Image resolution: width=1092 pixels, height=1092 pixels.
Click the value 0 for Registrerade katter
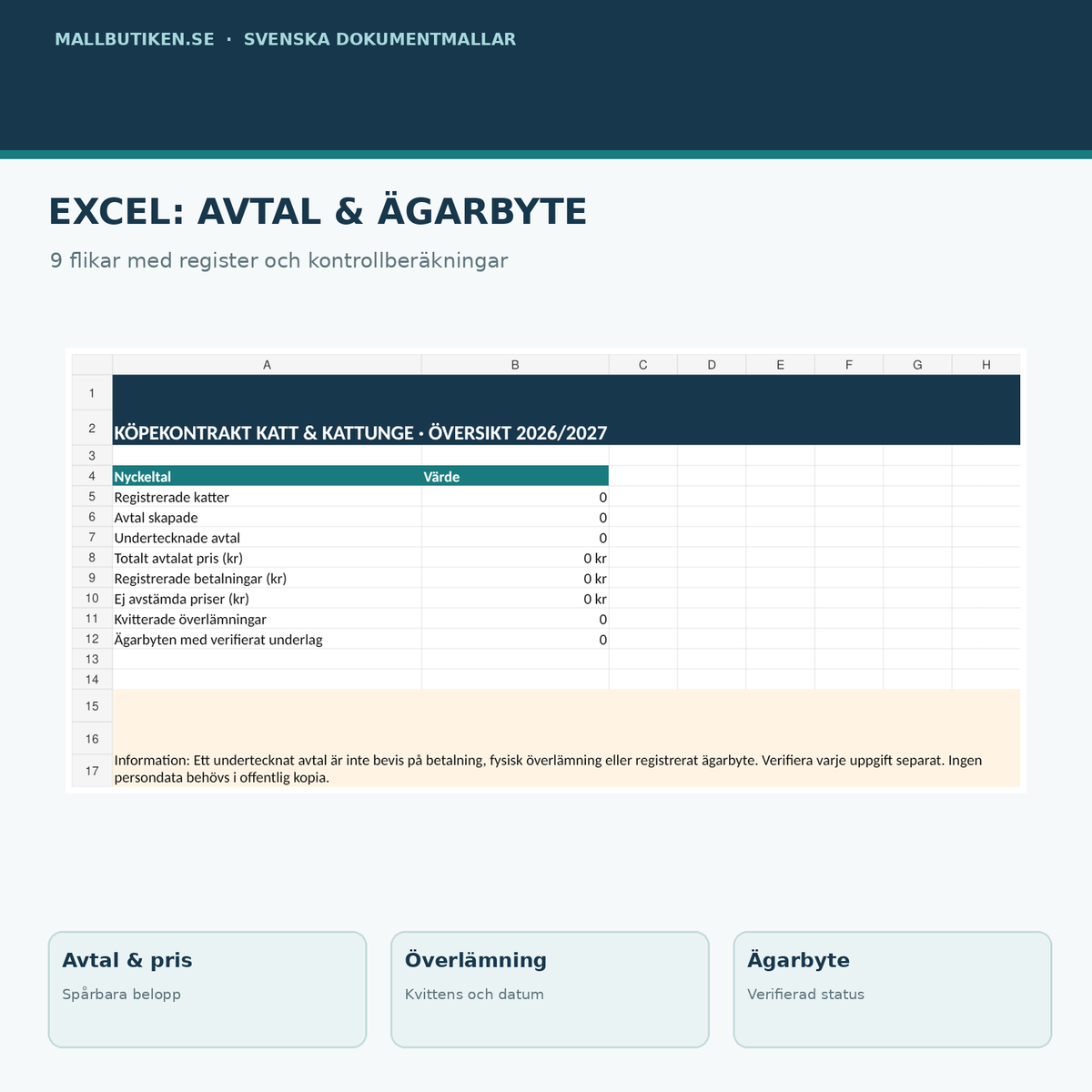(515, 497)
